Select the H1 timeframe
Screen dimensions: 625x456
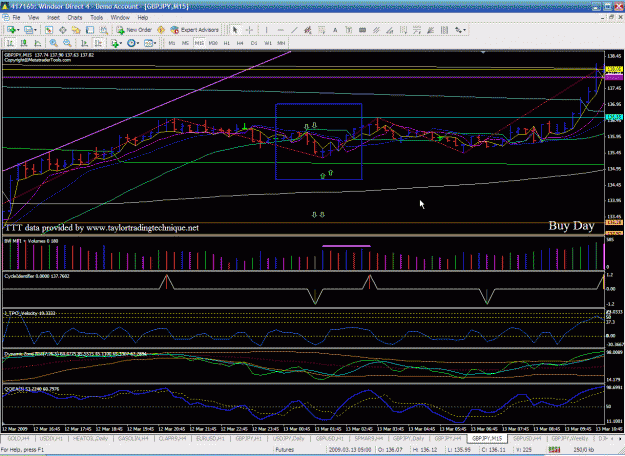tap(226, 43)
